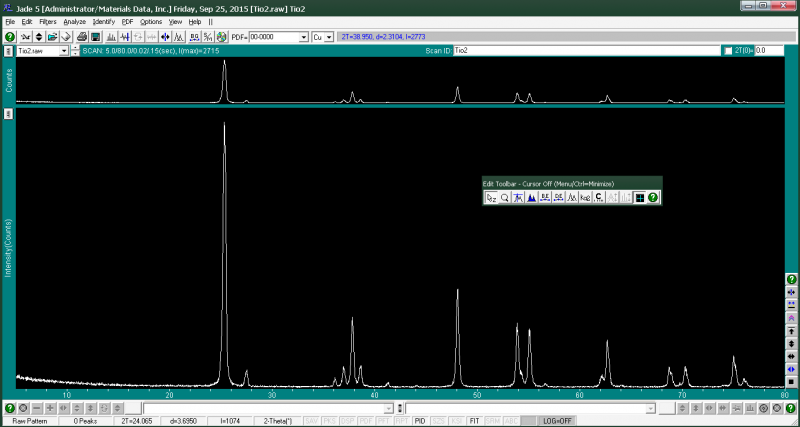Screen dimensions: 800x427
Task: Click the Raw Pattern status label
Action: (29, 421)
